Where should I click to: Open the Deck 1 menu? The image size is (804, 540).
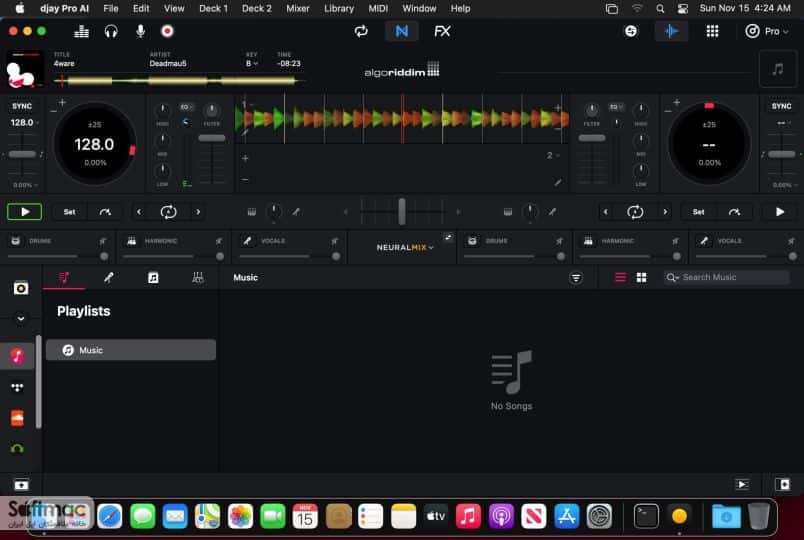(213, 8)
